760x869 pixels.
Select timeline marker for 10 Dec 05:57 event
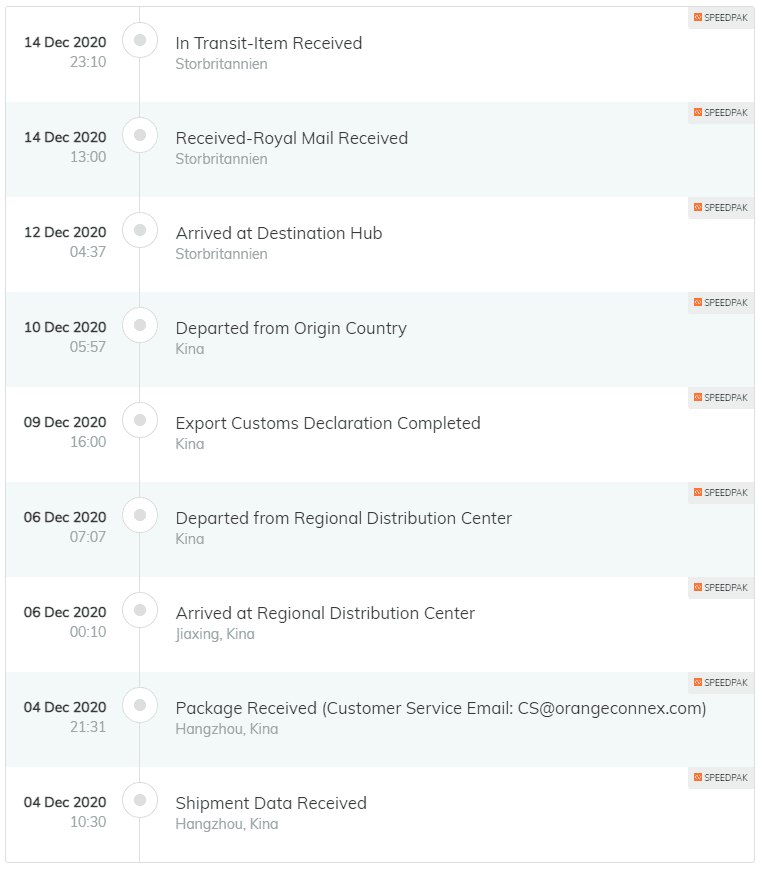point(140,325)
